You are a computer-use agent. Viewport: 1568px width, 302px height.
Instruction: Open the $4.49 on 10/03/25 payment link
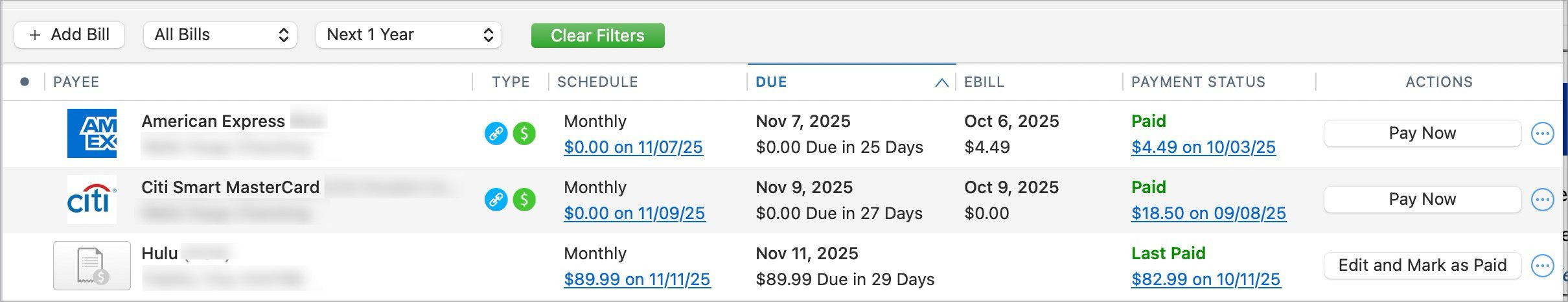pyautogui.click(x=1203, y=147)
